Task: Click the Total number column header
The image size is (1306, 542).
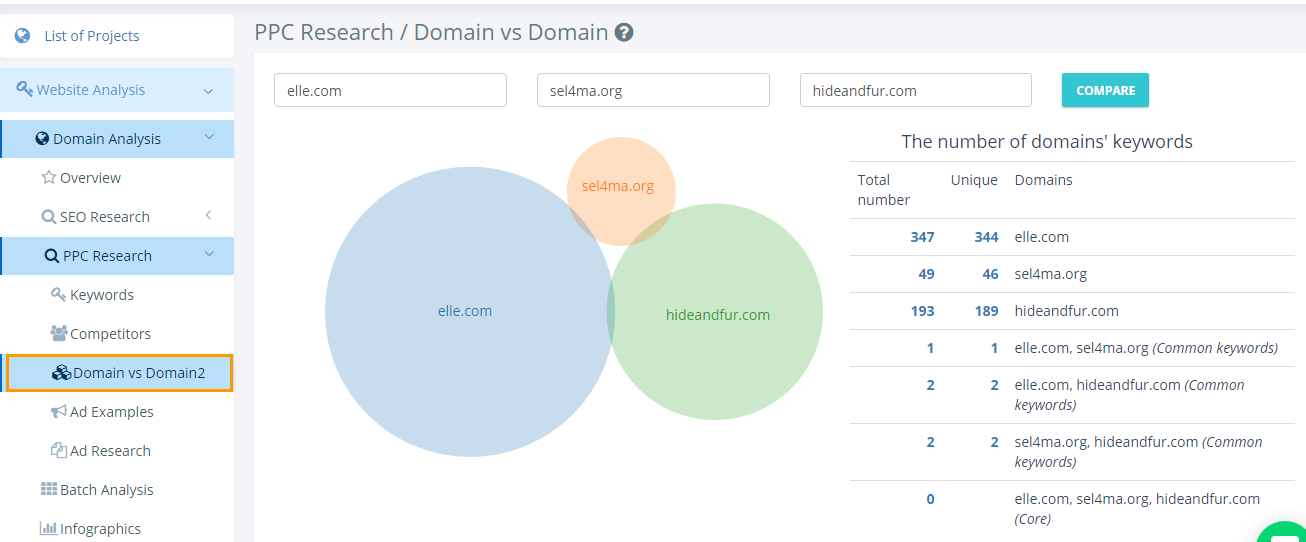Action: (x=884, y=190)
